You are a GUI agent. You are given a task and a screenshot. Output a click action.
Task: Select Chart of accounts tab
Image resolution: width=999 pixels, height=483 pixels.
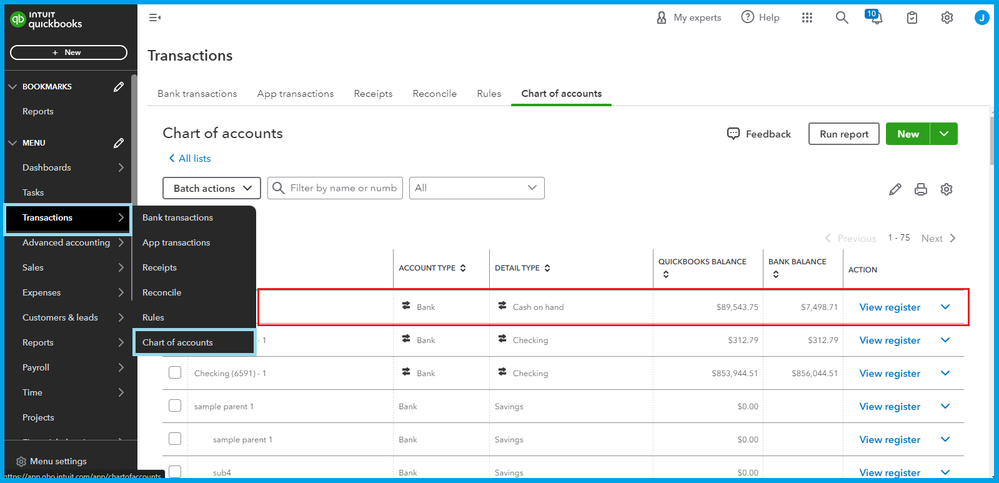click(x=561, y=94)
